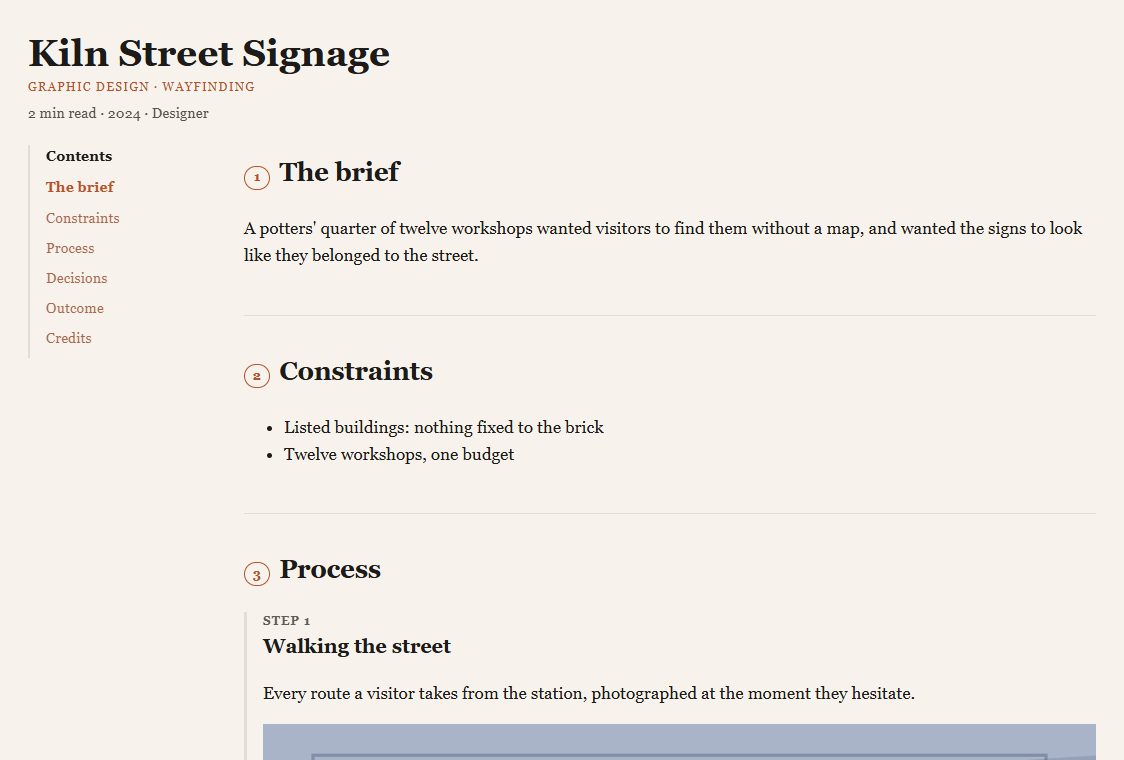Image resolution: width=1124 pixels, height=760 pixels.
Task: Click the numbered circle 1 beside The brief
Action: tap(257, 177)
